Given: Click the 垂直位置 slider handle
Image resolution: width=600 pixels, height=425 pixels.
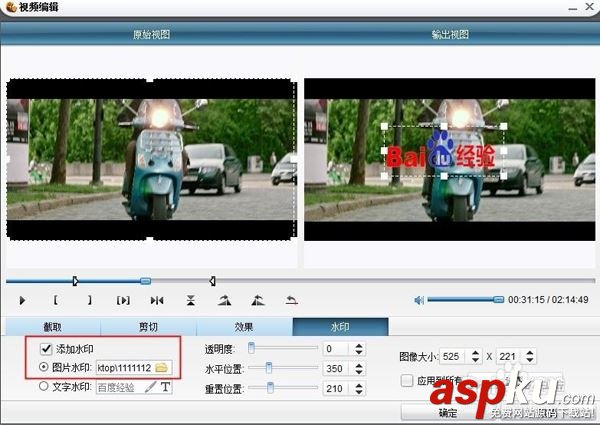Looking at the screenshot, I should coord(271,388).
